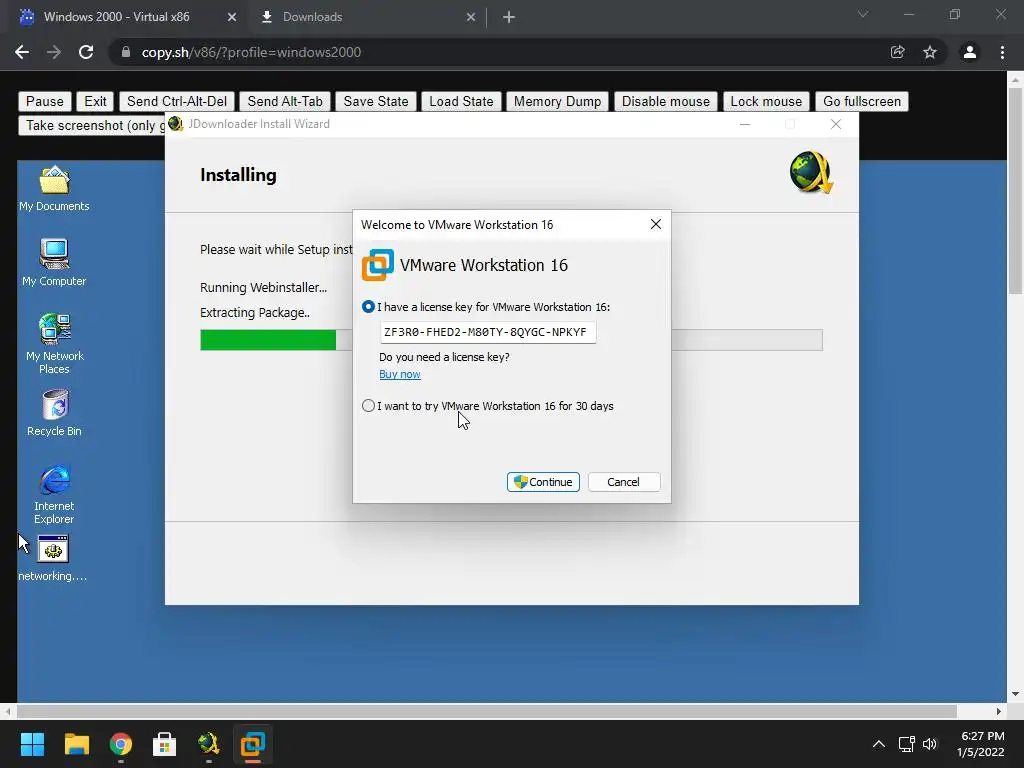
Task: Click the JDownloader globe logo in wizard
Action: click(x=811, y=173)
